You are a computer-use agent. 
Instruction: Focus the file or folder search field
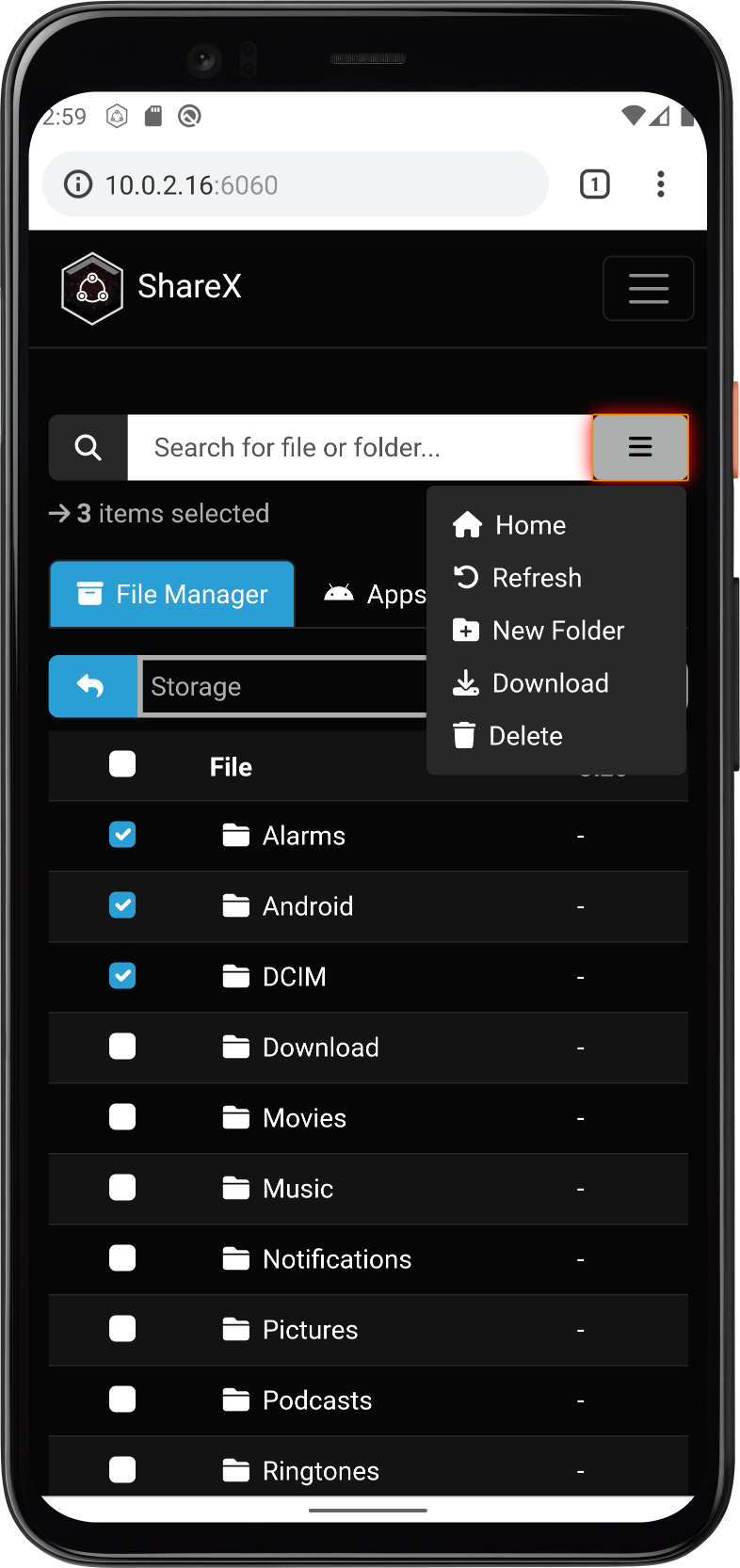pyautogui.click(x=358, y=448)
